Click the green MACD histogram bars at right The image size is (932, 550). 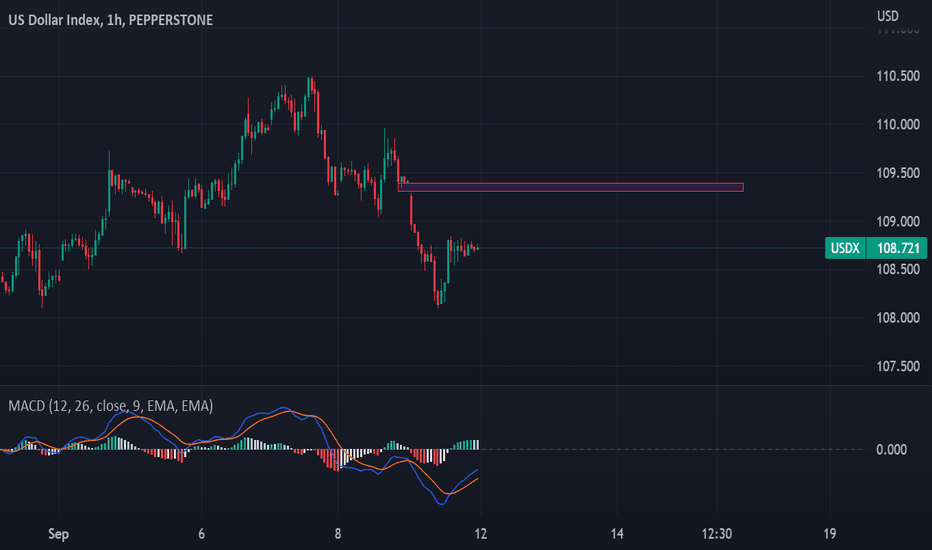(x=466, y=444)
